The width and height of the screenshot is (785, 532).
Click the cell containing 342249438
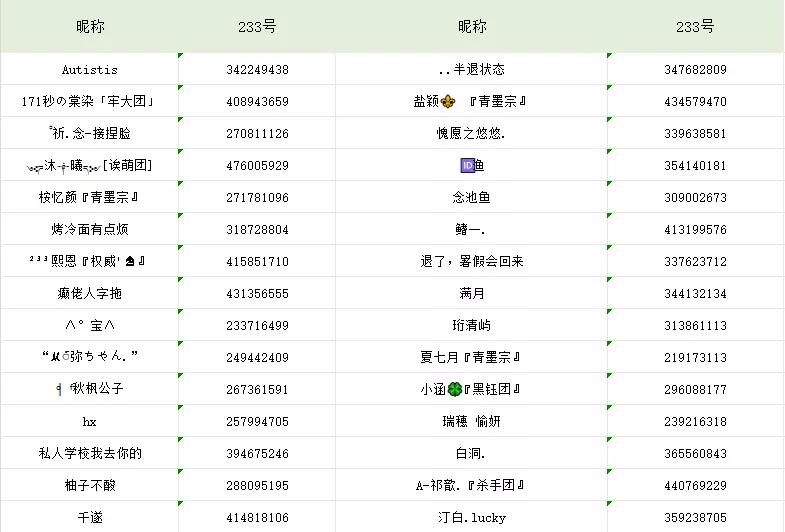pos(258,70)
